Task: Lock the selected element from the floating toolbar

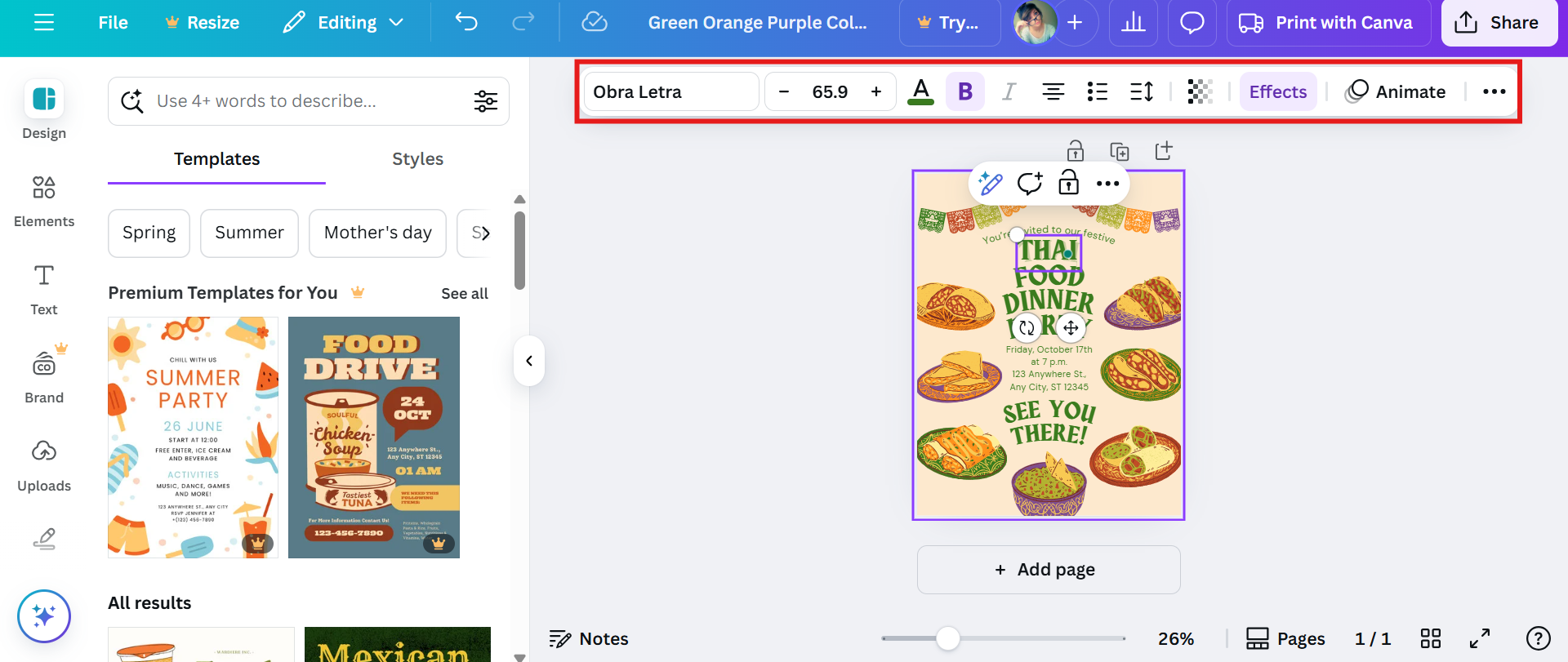Action: pos(1069,183)
